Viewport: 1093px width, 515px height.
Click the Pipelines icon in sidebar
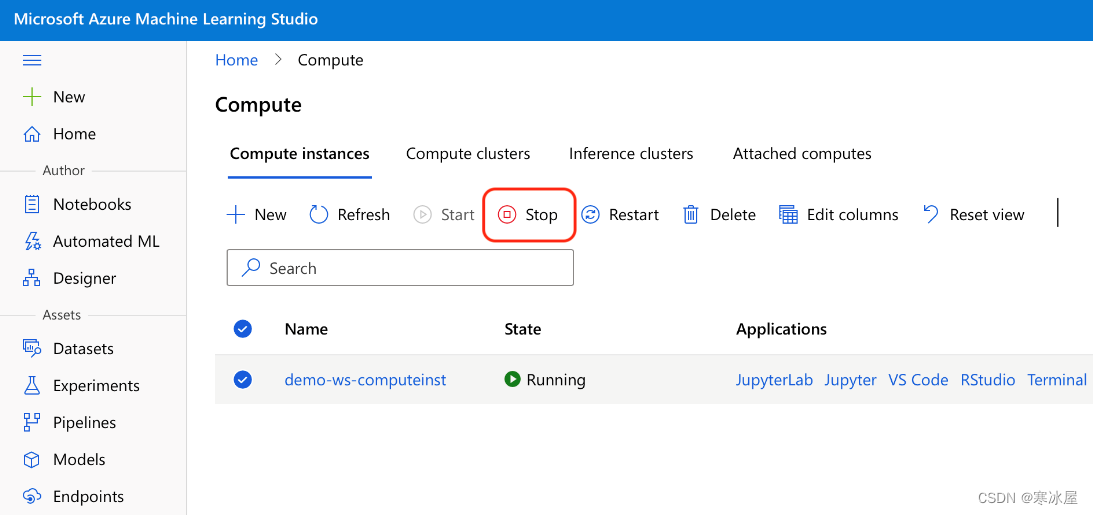pyautogui.click(x=32, y=422)
